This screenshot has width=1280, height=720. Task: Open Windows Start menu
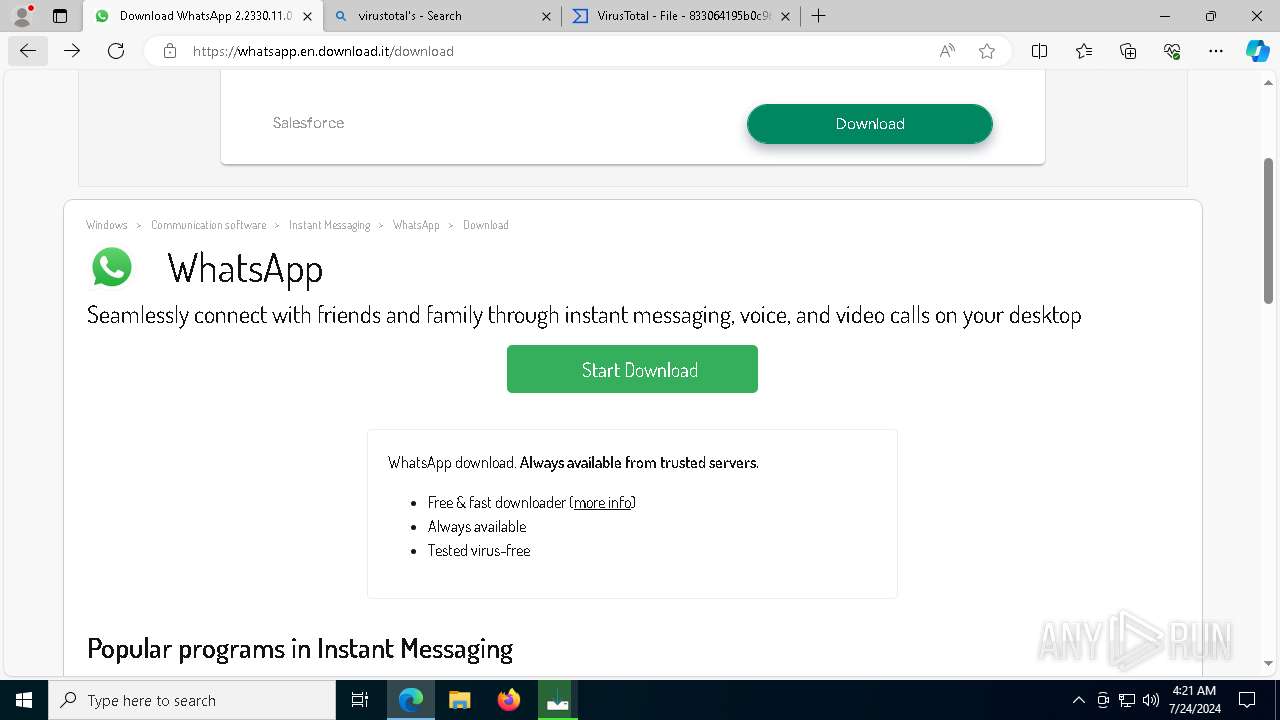(x=24, y=700)
